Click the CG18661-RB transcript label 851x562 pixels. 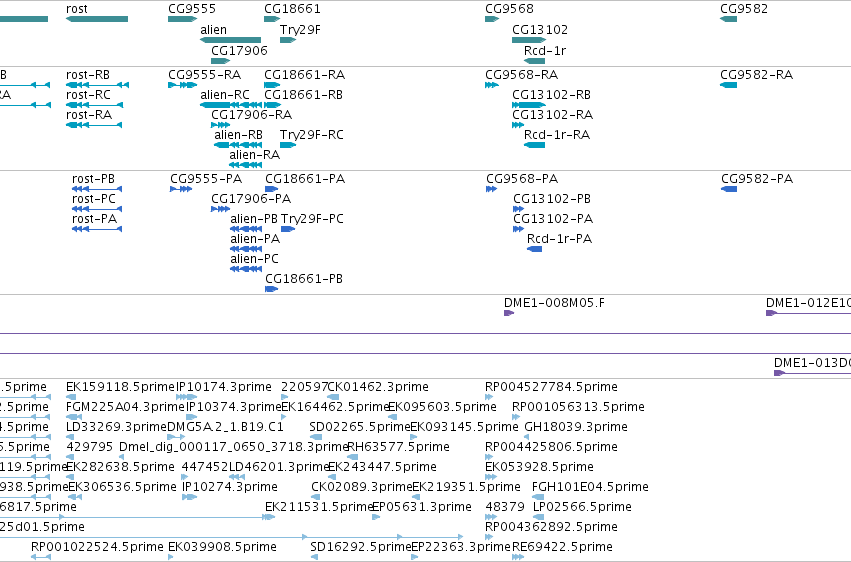[303, 95]
